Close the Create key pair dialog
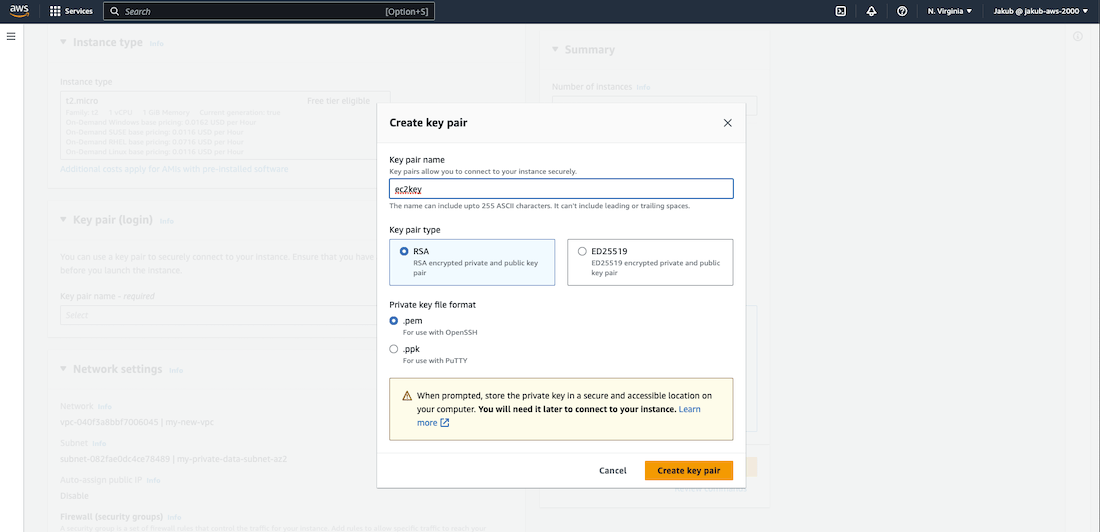This screenshot has width=1100, height=532. [727, 123]
